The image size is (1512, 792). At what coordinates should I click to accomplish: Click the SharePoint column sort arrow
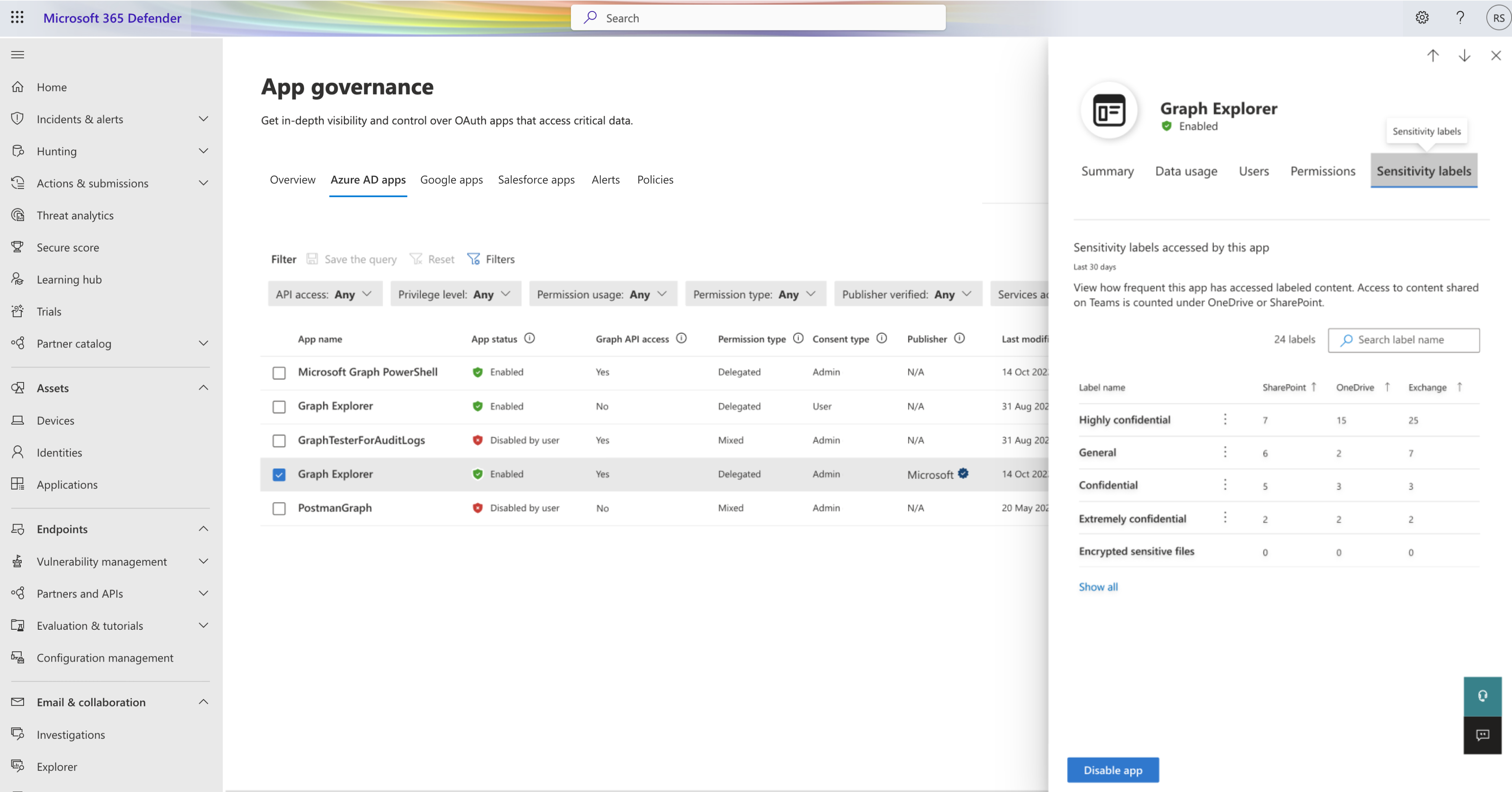[x=1313, y=387]
